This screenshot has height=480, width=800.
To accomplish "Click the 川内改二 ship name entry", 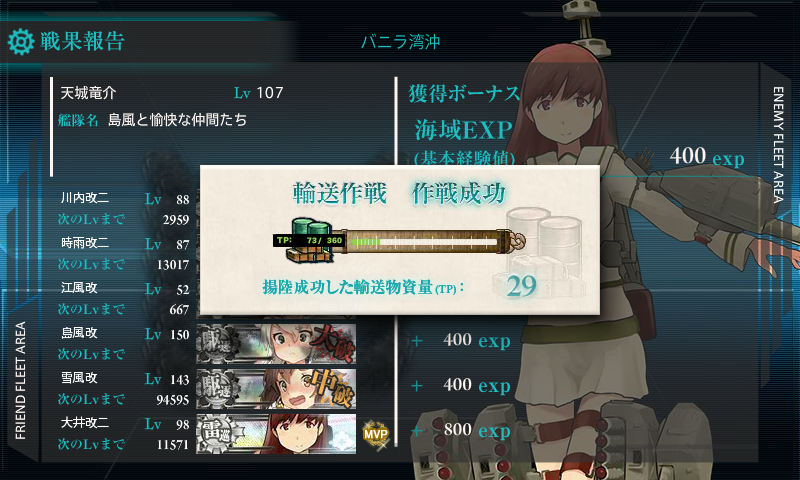I will point(85,198).
